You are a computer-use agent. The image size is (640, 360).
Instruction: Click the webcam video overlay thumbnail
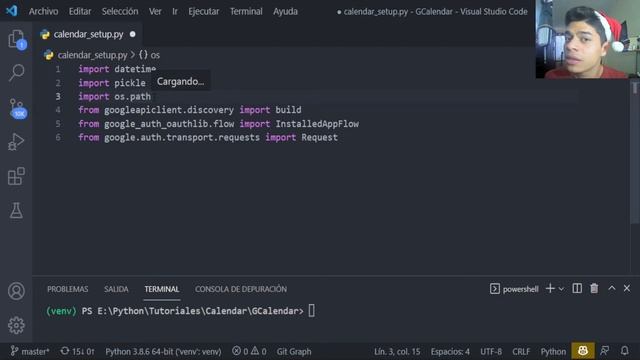[x=587, y=39]
